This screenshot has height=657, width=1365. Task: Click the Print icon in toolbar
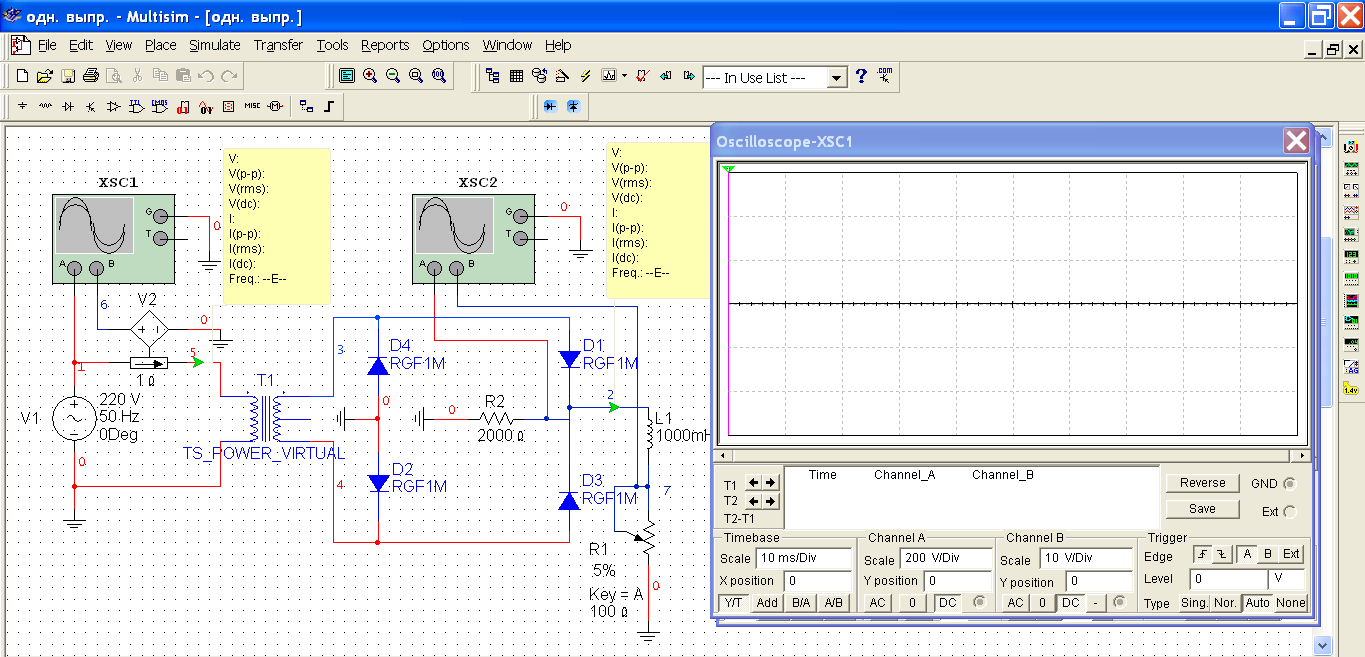(x=91, y=76)
